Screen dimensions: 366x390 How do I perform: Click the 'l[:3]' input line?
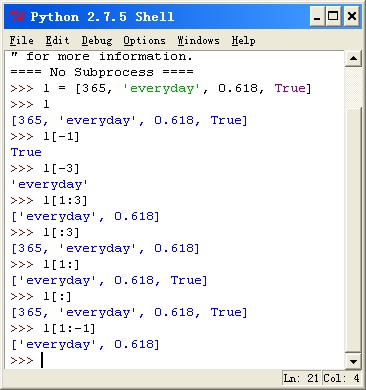tap(45, 232)
